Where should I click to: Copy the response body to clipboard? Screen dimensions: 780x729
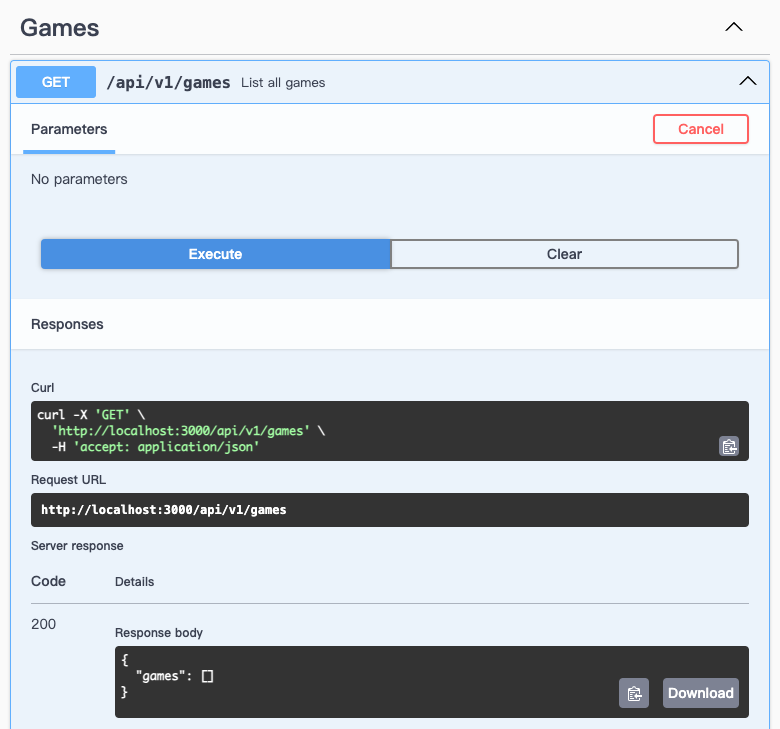tap(634, 693)
